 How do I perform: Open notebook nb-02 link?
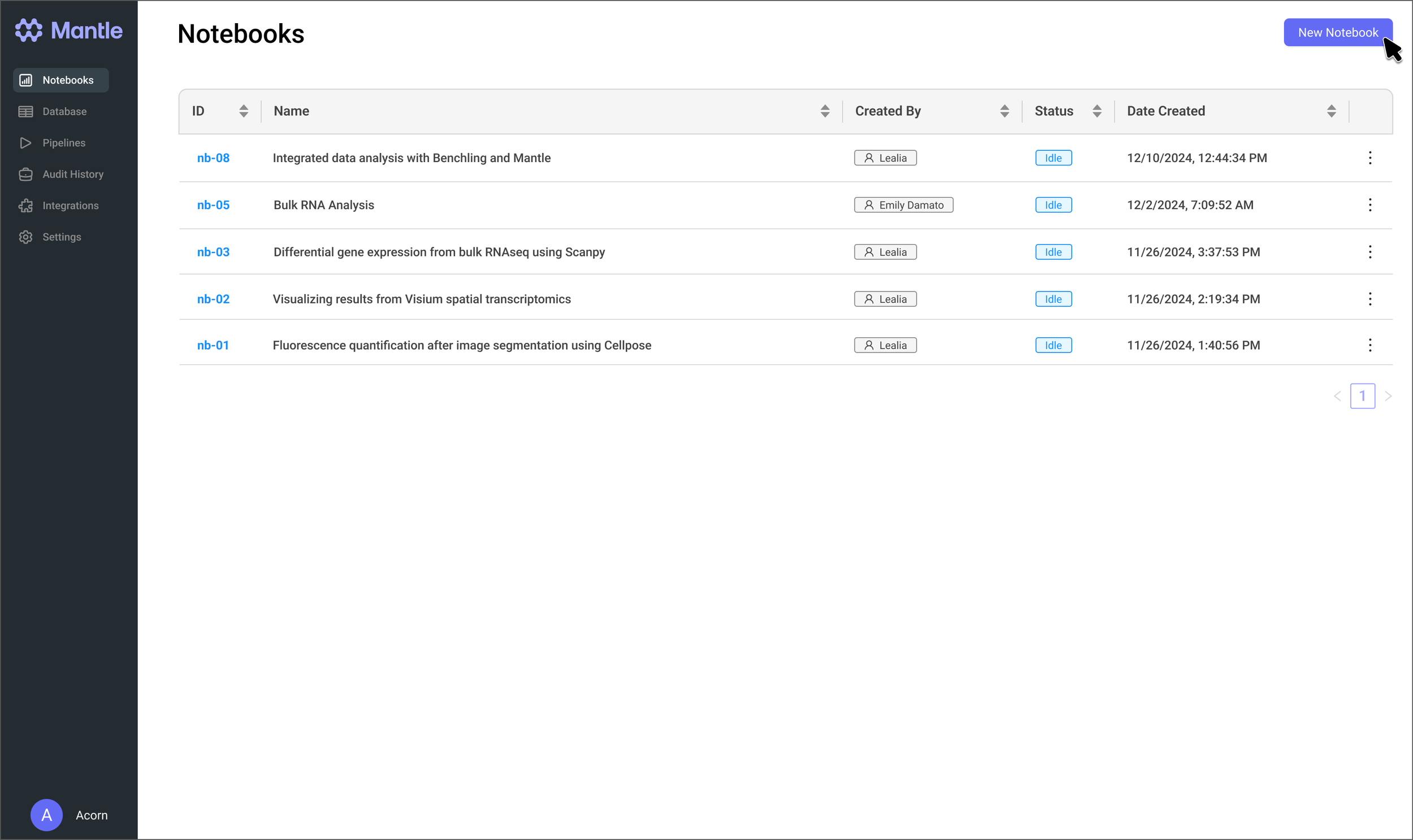pos(213,299)
